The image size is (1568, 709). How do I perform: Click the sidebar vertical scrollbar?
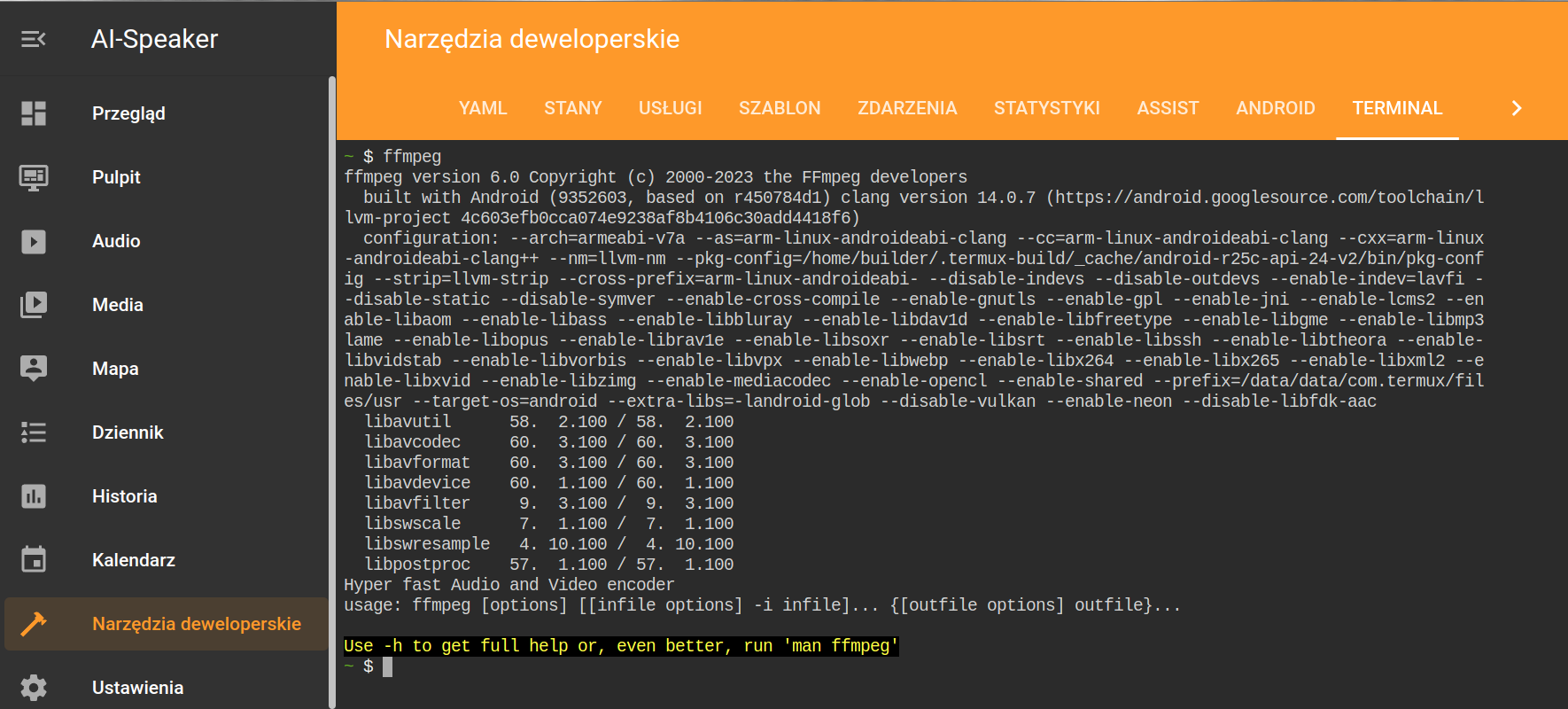pos(332,390)
